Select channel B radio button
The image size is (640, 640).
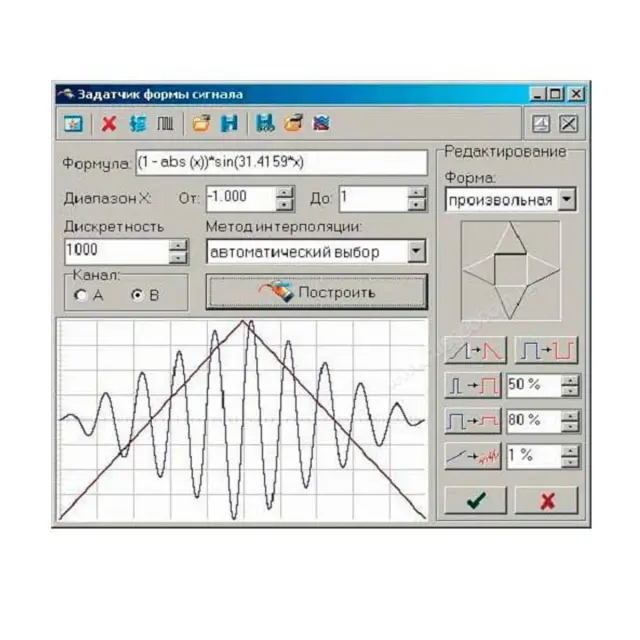138,295
